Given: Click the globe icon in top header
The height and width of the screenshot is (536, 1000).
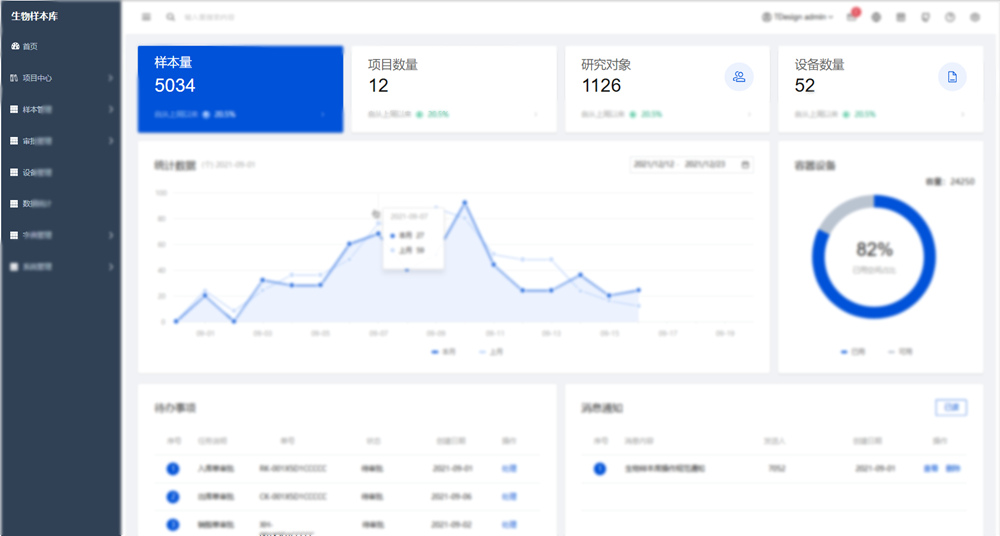Looking at the screenshot, I should pyautogui.click(x=877, y=17).
